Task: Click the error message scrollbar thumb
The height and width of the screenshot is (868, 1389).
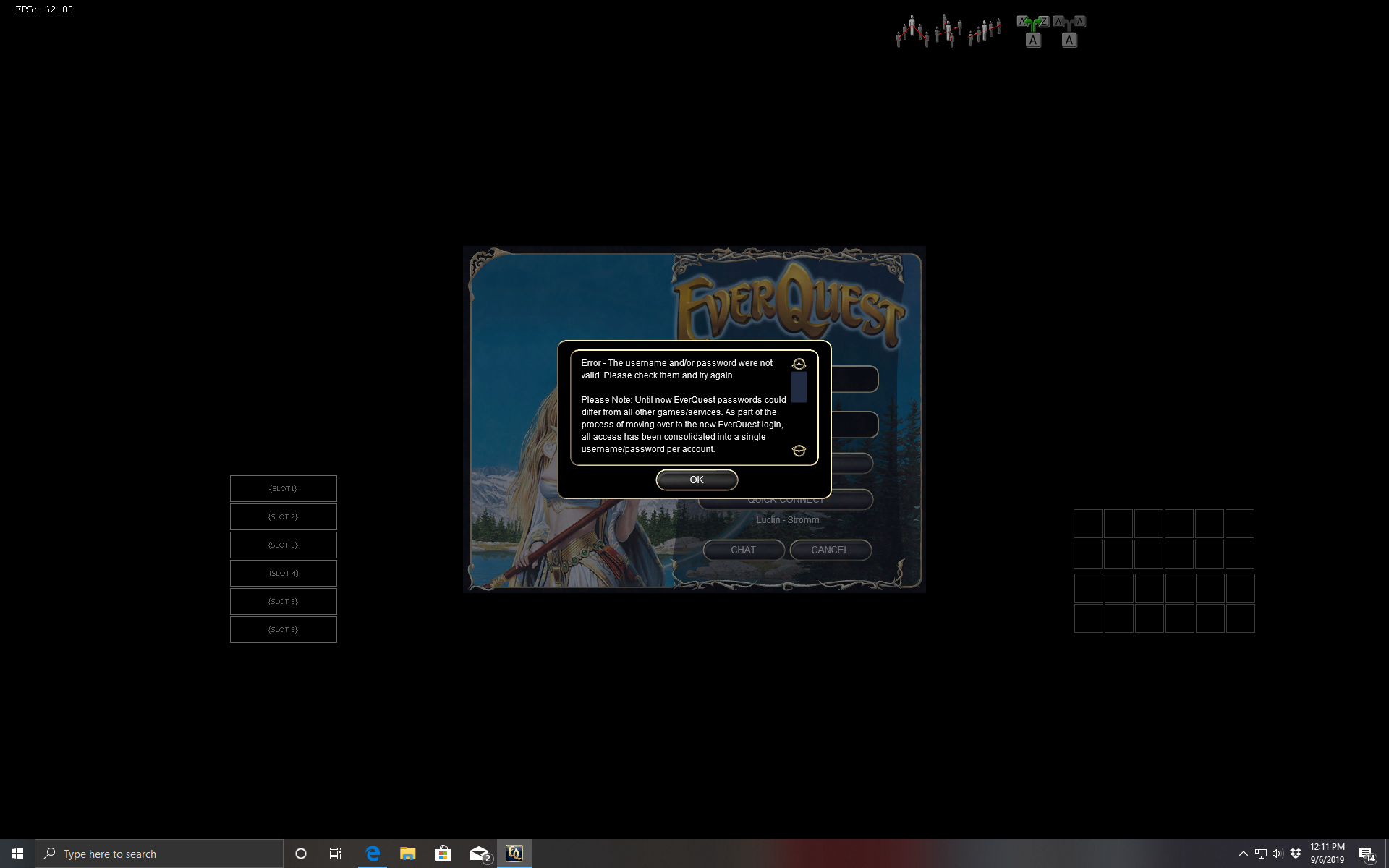Action: (x=799, y=387)
